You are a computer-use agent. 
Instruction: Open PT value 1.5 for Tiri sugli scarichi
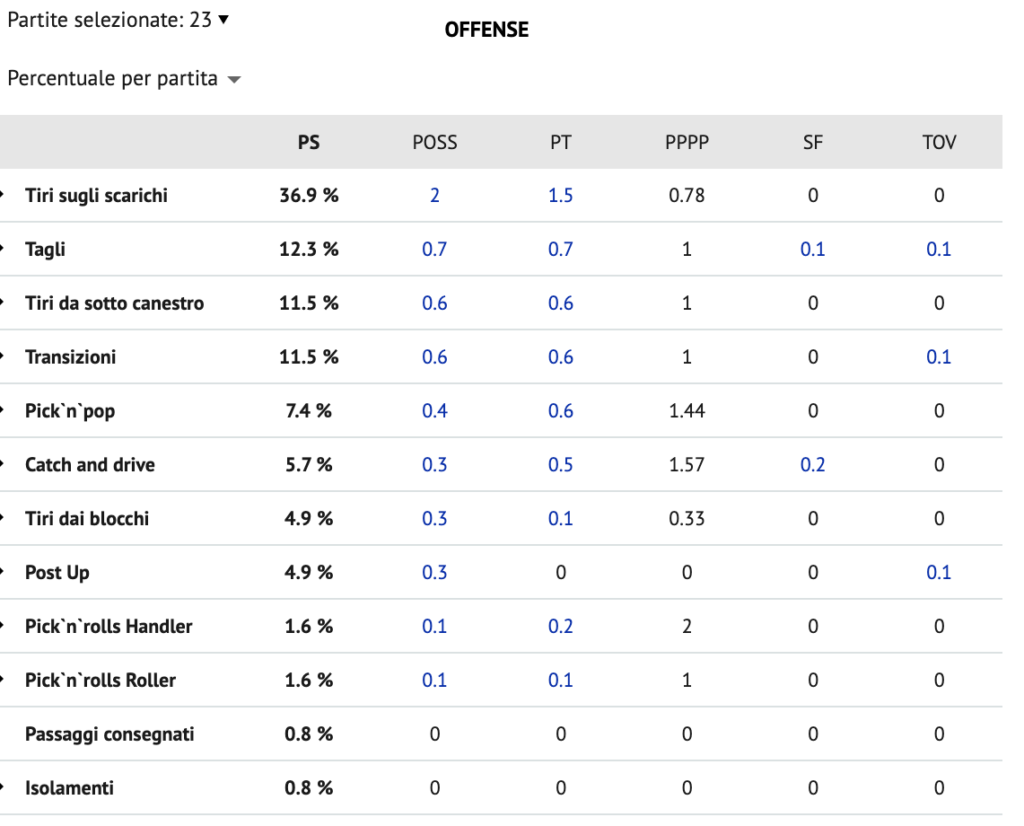point(560,195)
